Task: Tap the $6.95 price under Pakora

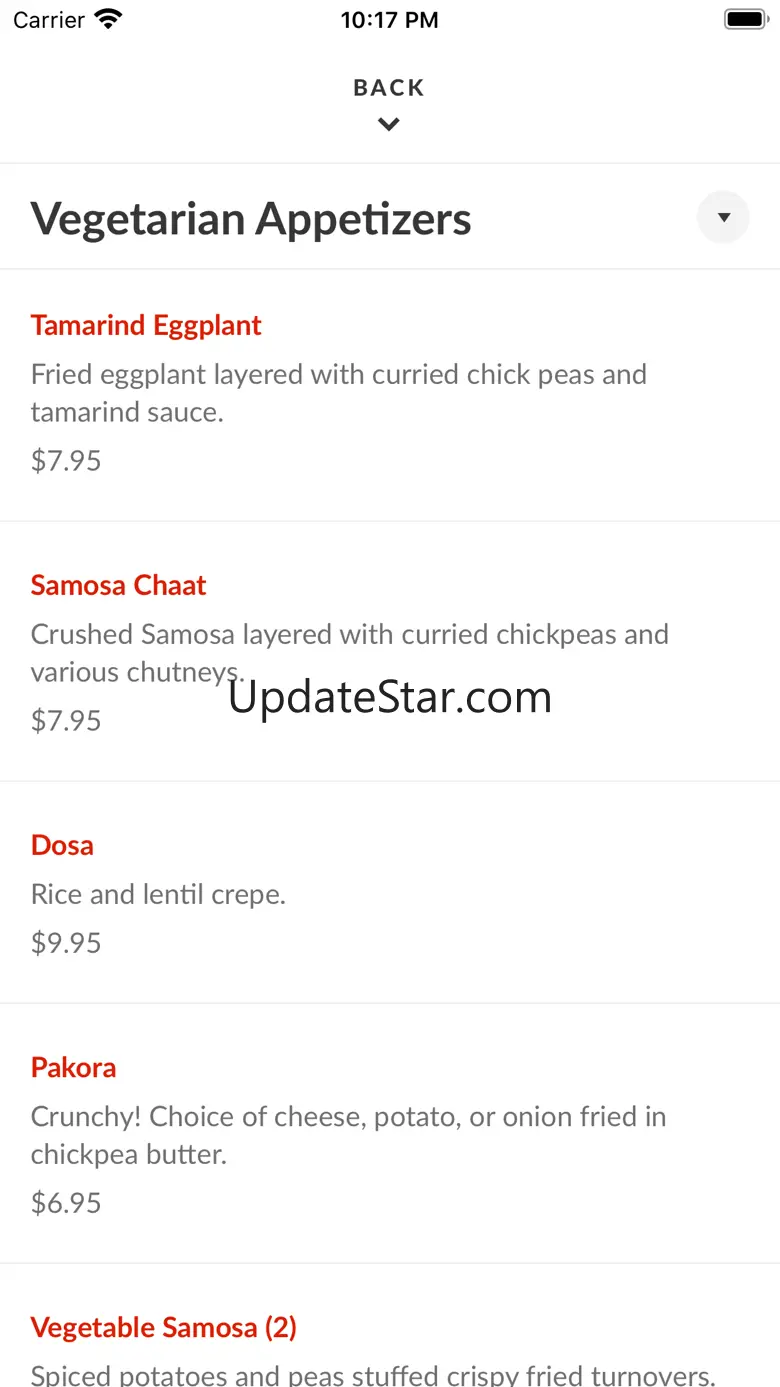Action: click(x=66, y=1203)
